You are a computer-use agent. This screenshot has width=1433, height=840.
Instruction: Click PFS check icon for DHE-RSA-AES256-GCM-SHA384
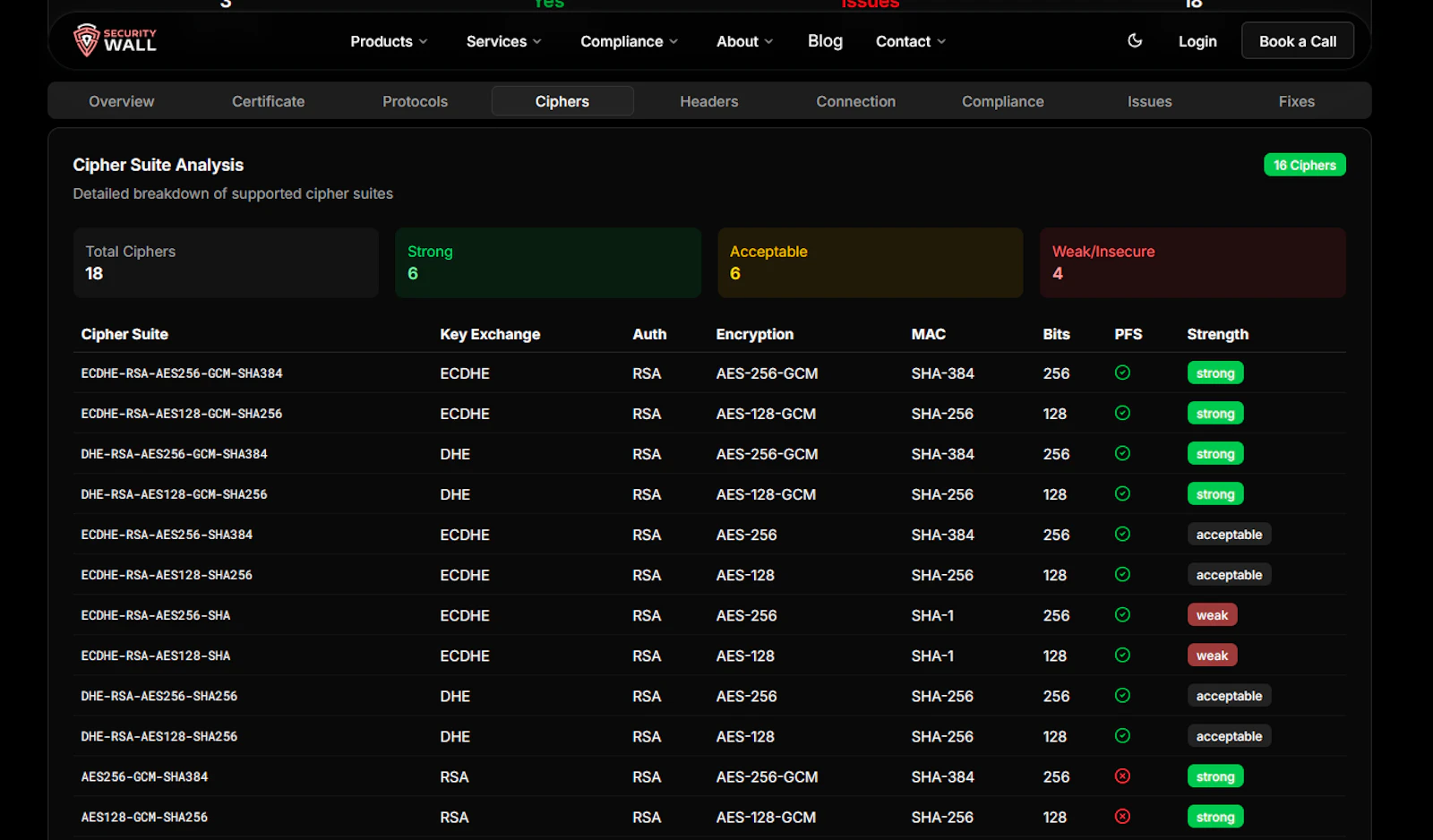pos(1122,453)
